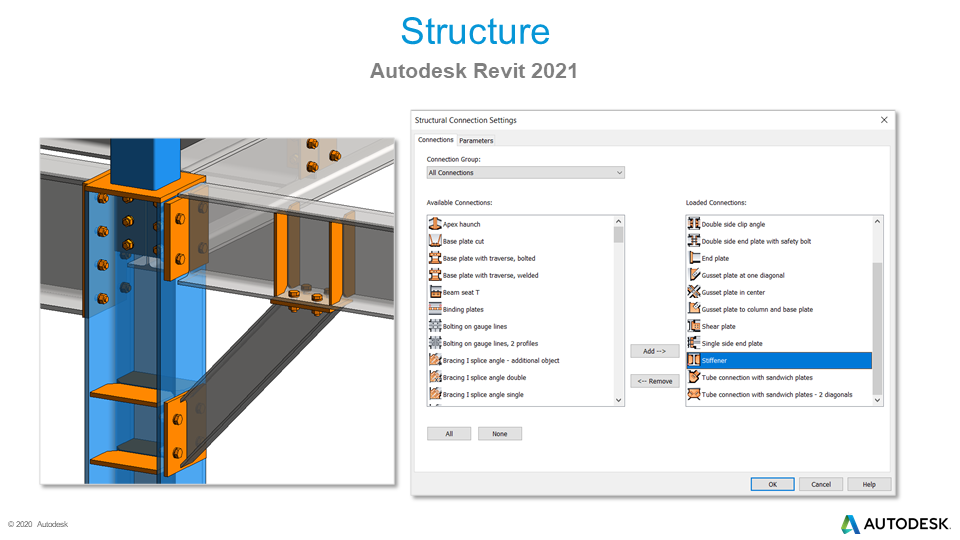Image resolution: width=960 pixels, height=540 pixels.
Task: Click the All selection button
Action: coord(449,434)
